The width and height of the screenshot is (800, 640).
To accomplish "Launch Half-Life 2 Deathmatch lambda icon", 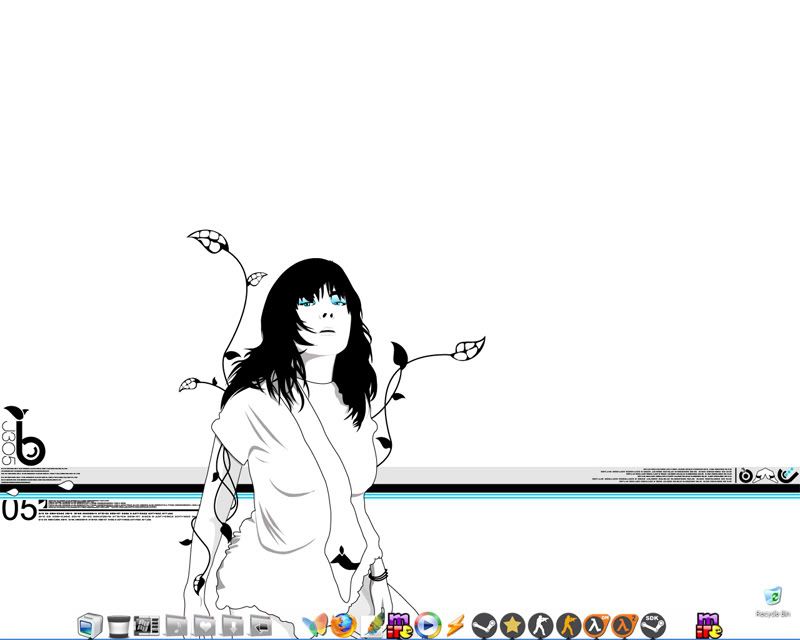I will [596, 626].
